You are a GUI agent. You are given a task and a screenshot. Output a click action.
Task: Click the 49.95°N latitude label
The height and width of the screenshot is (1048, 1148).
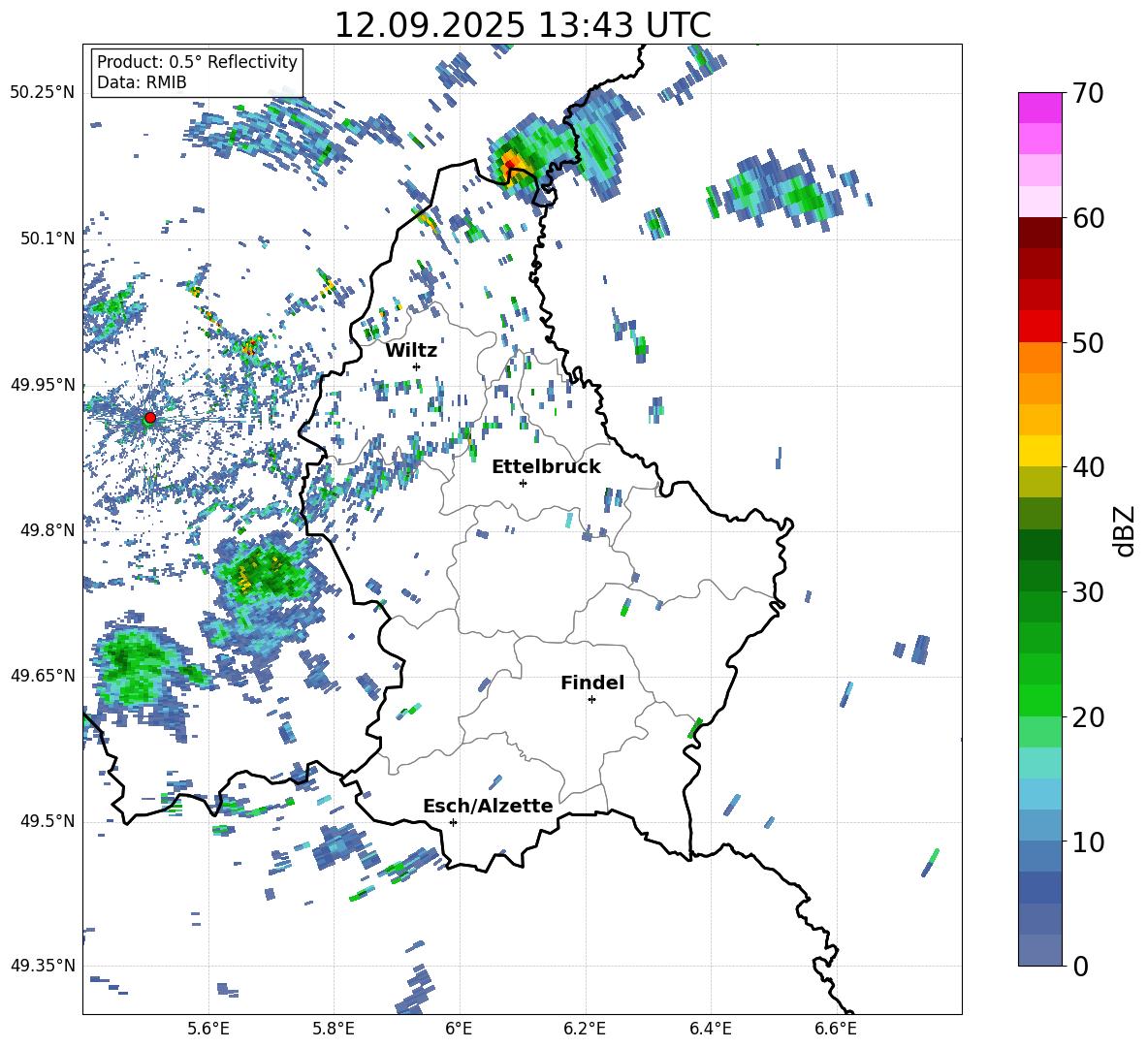pyautogui.click(x=43, y=384)
